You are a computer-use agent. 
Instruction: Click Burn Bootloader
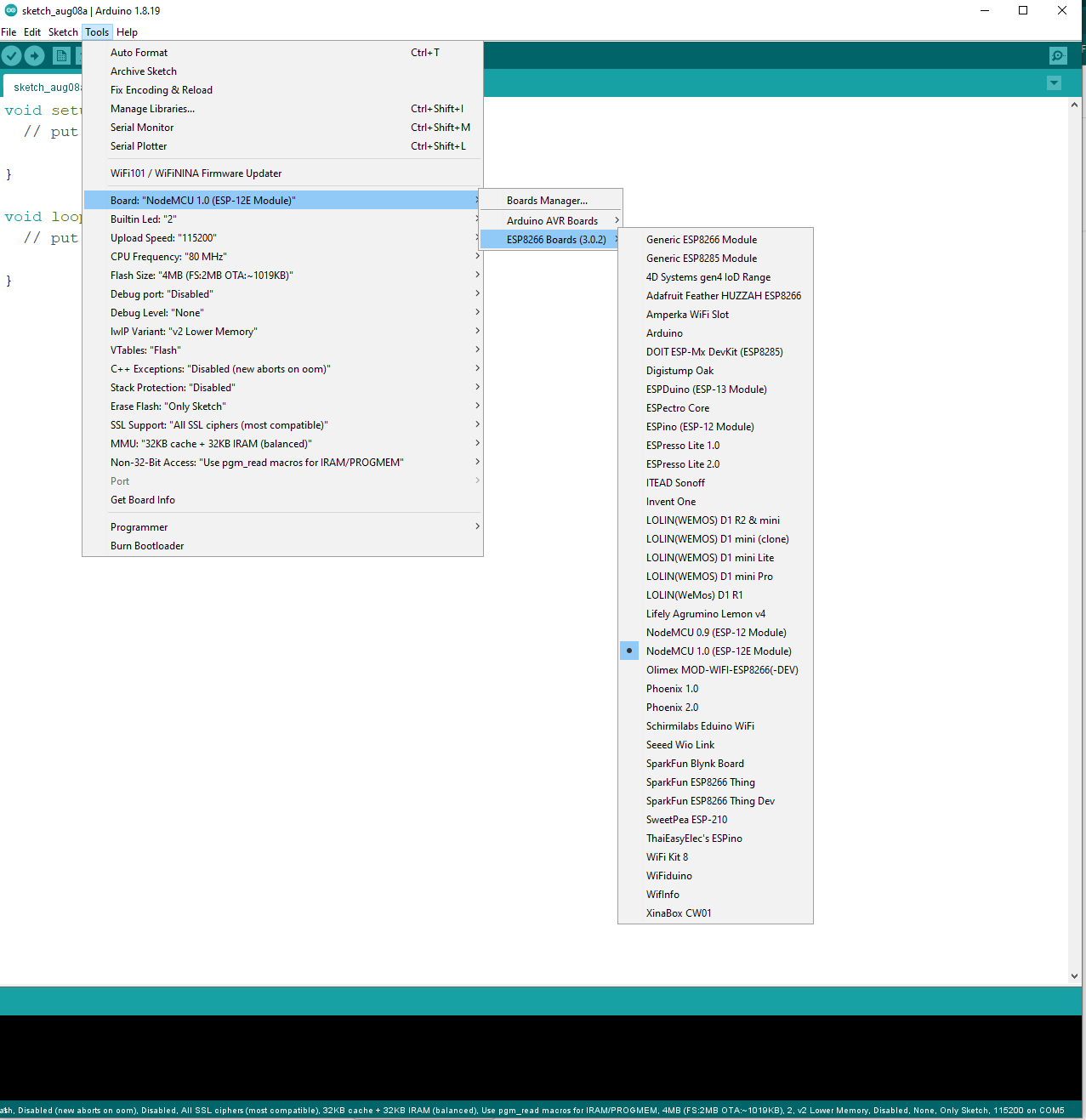click(x=282, y=546)
